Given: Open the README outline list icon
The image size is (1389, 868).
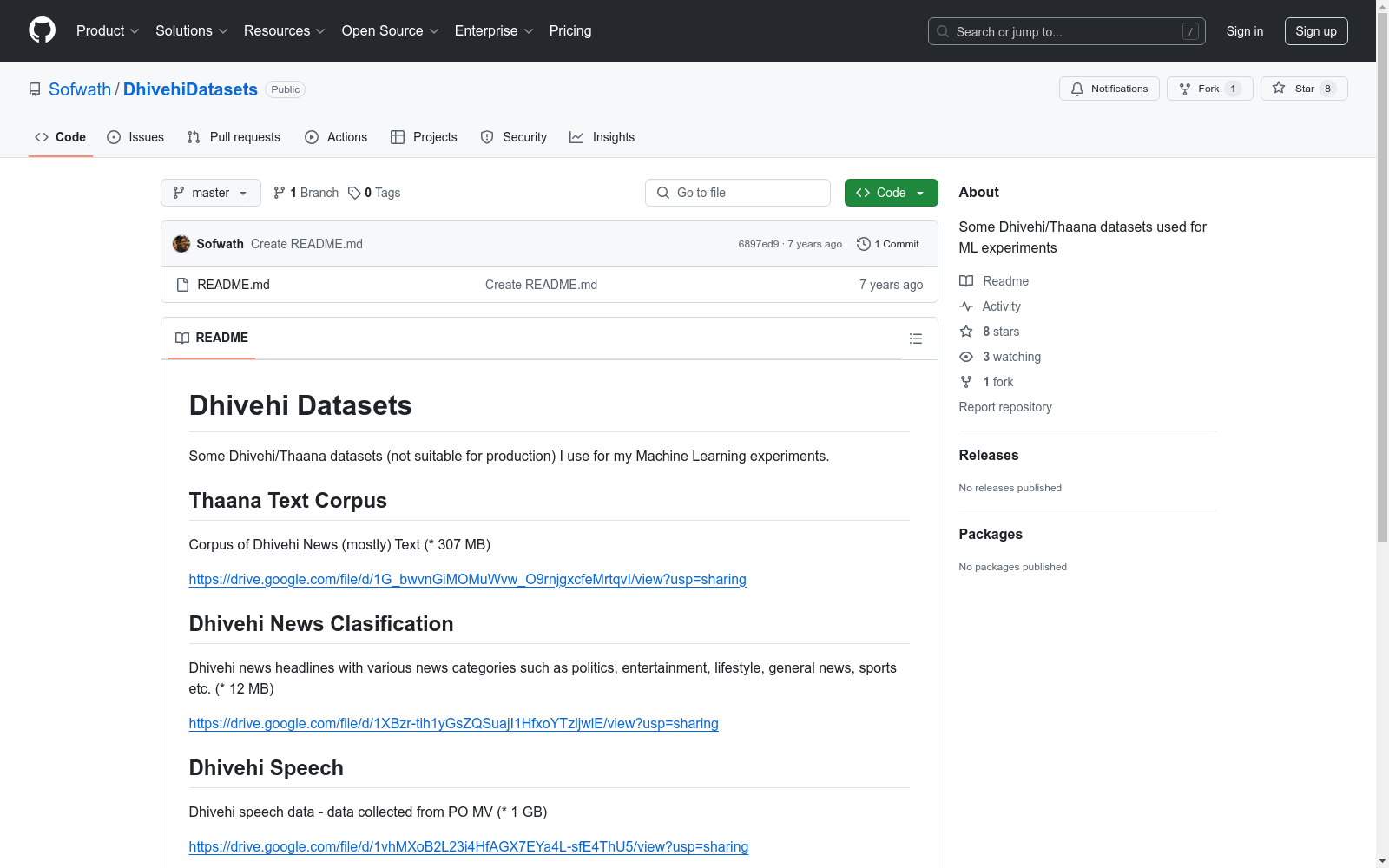Looking at the screenshot, I should [x=916, y=339].
